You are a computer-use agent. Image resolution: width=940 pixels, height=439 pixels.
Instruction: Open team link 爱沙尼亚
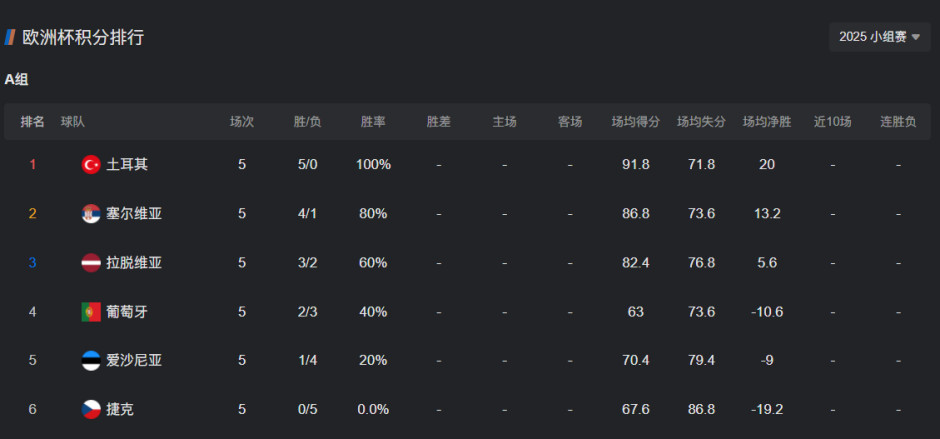coord(134,360)
